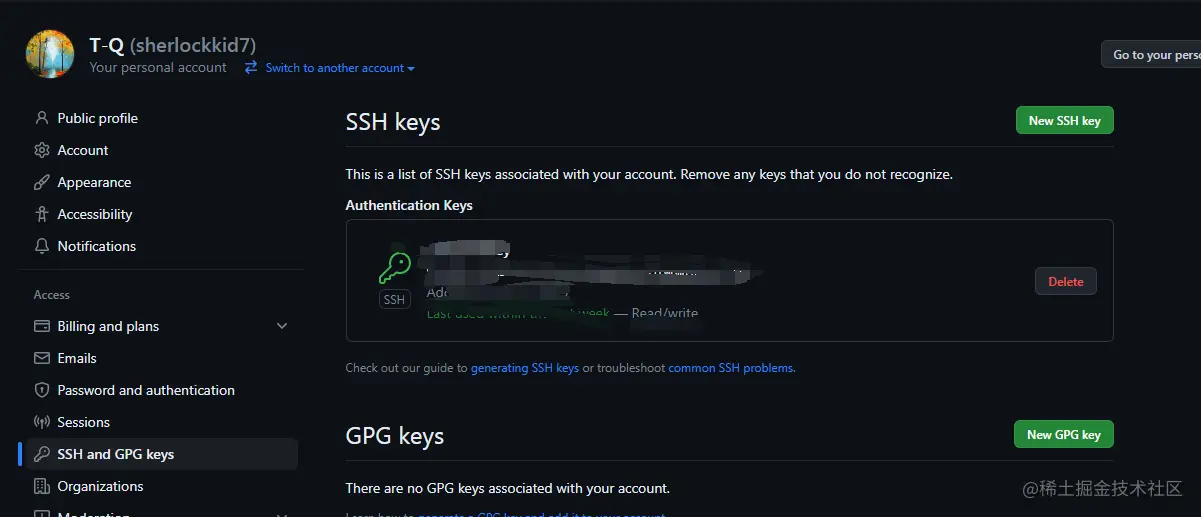The width and height of the screenshot is (1201, 517).
Task: Click the Appearance paintbrush icon
Action: [41, 182]
